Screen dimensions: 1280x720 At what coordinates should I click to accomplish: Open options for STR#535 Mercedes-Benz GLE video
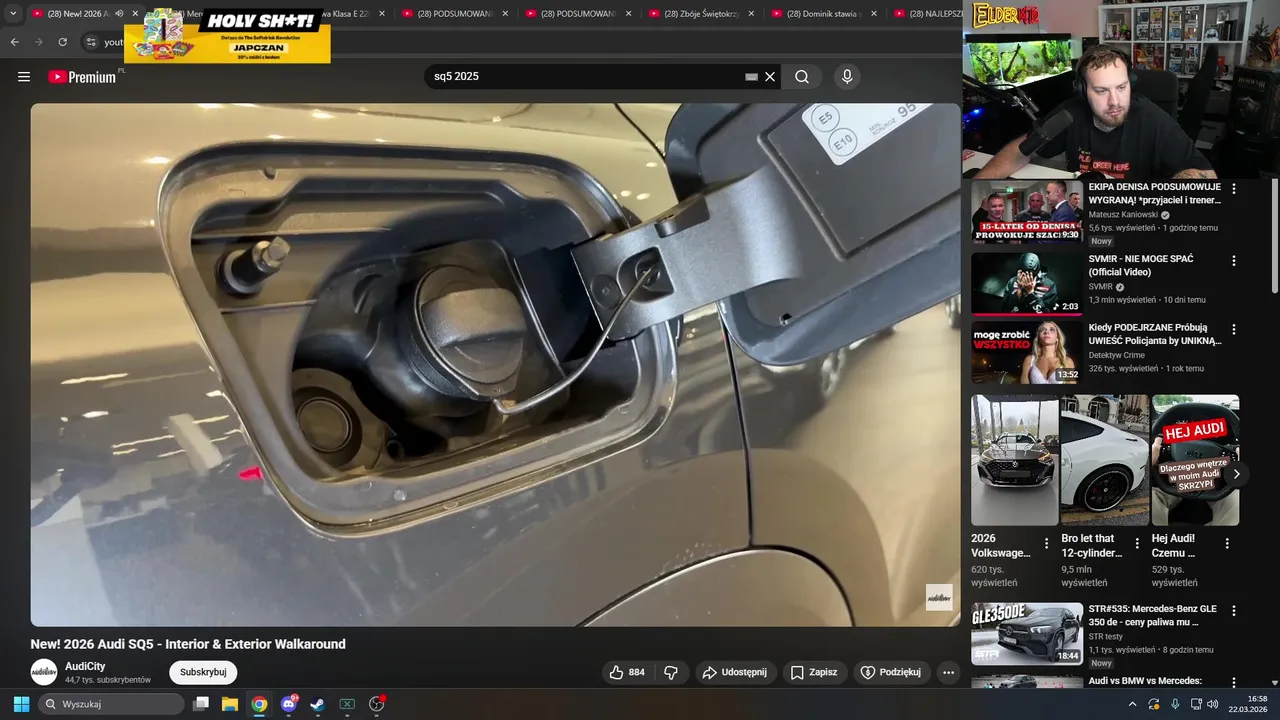pos(1234,610)
